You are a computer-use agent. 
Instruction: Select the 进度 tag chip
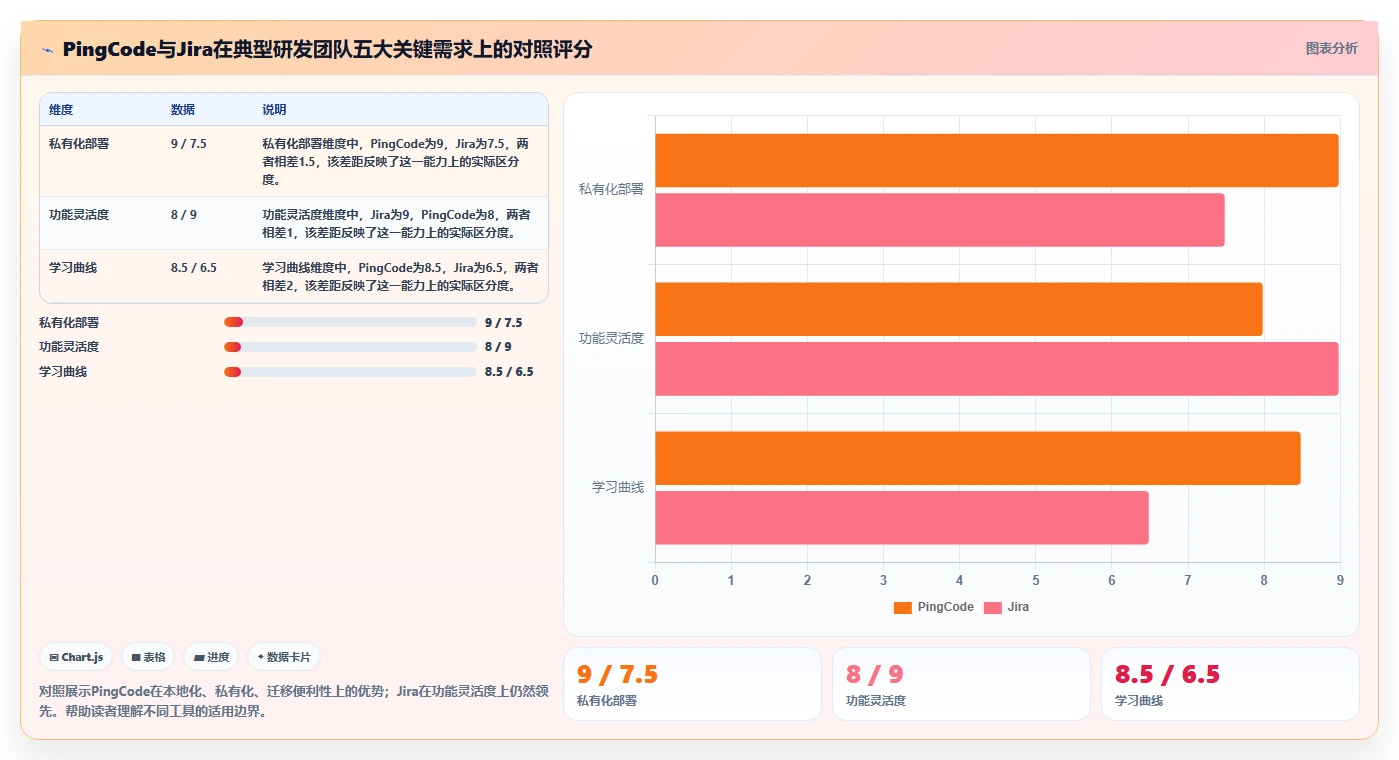point(211,657)
